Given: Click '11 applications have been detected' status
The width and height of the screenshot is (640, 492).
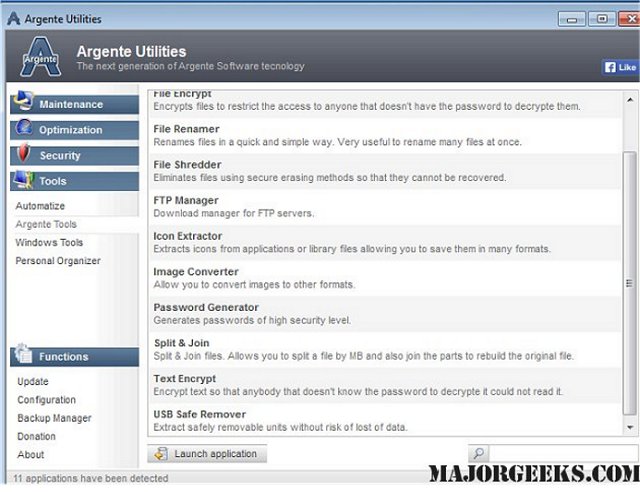Looking at the screenshot, I should (x=91, y=478).
